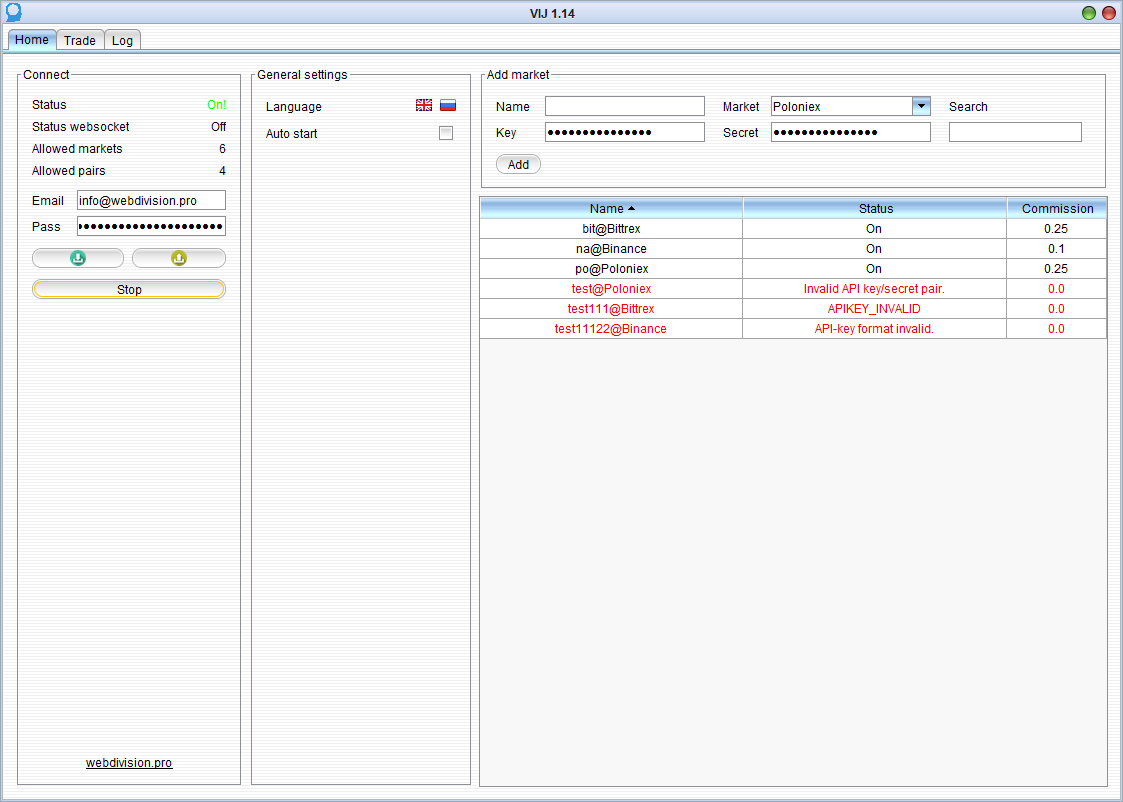The width and height of the screenshot is (1123, 802).
Task: Switch language to English via UK flag
Action: click(x=424, y=105)
